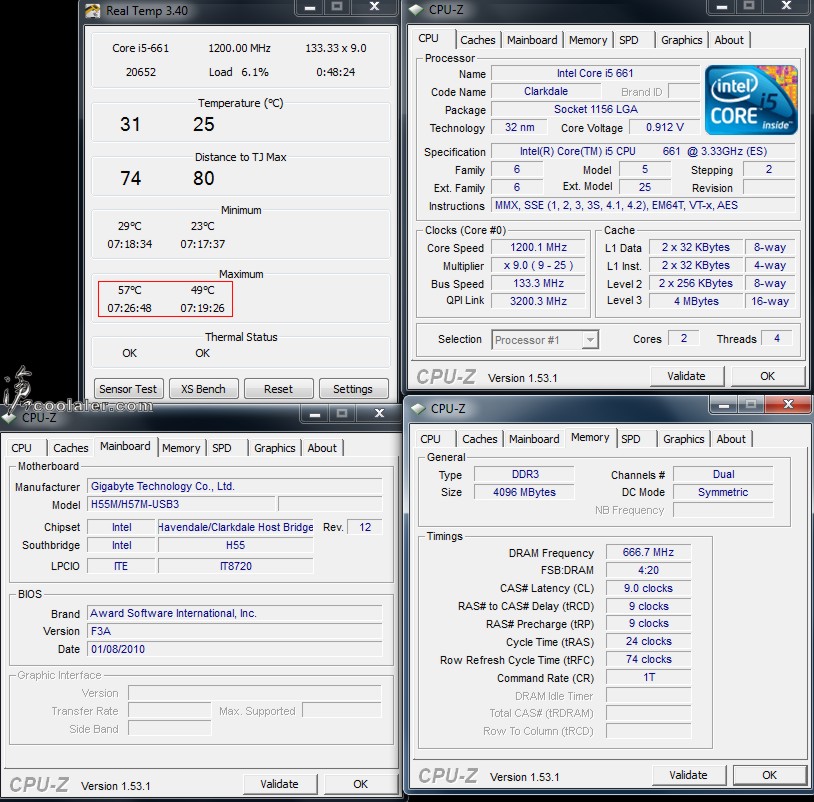Click the Real Temp title bar icon

pyautogui.click(x=92, y=10)
